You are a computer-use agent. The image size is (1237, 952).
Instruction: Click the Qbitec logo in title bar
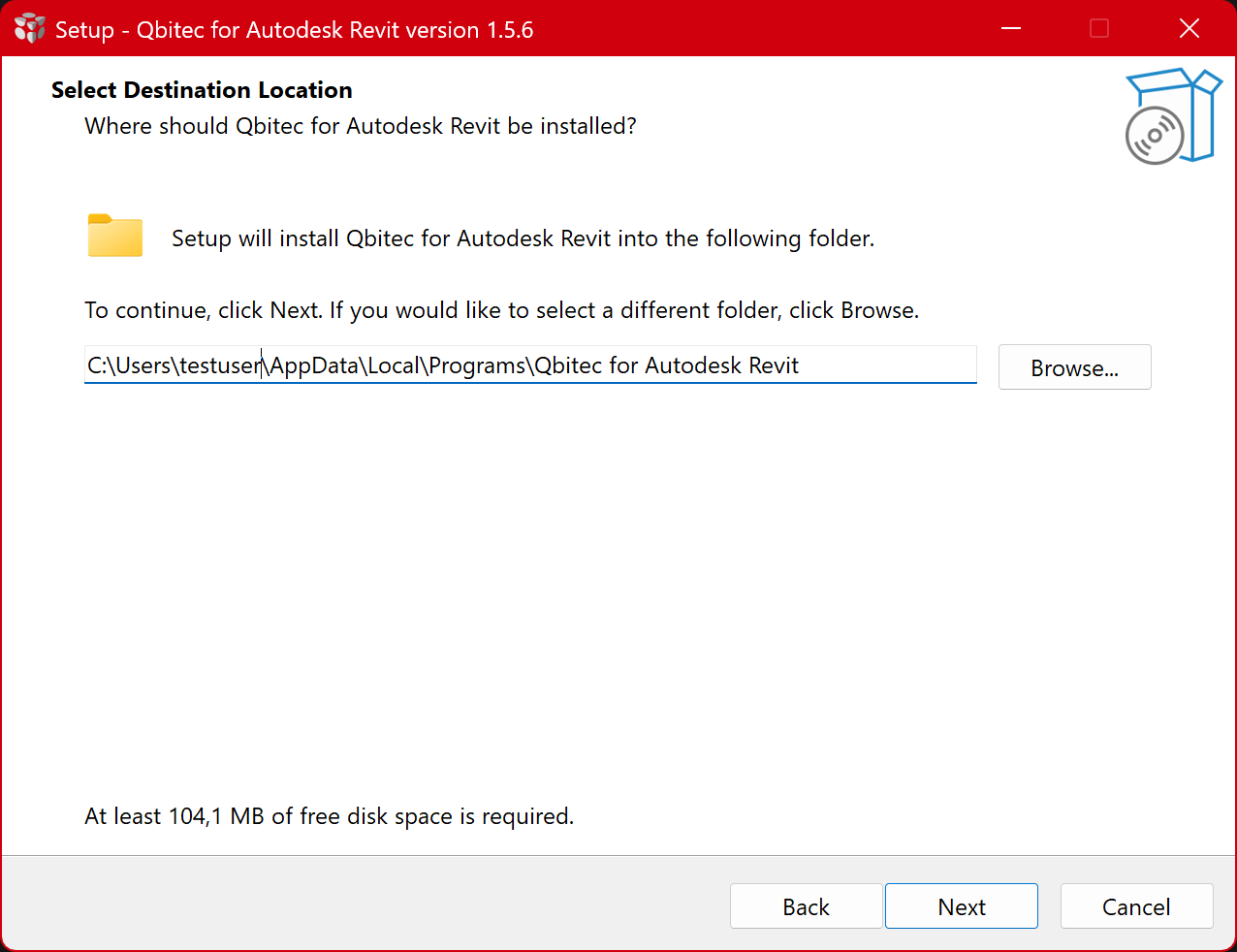pyautogui.click(x=29, y=29)
